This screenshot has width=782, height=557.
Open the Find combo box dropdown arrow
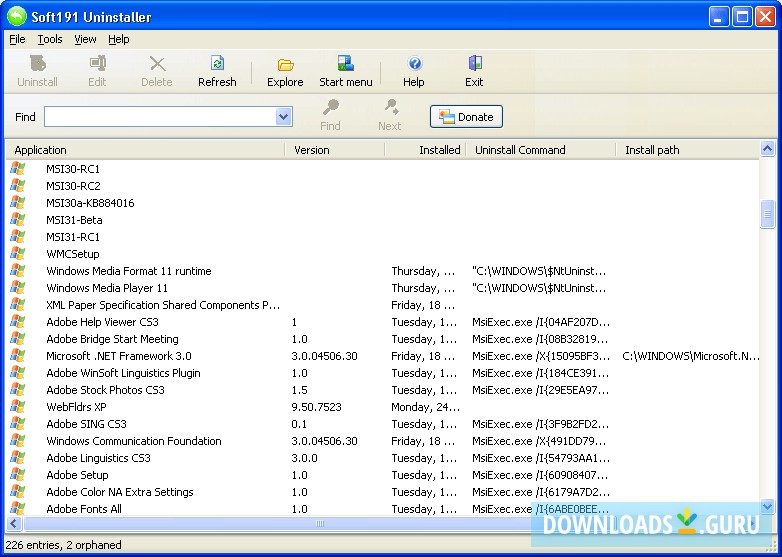pos(283,117)
